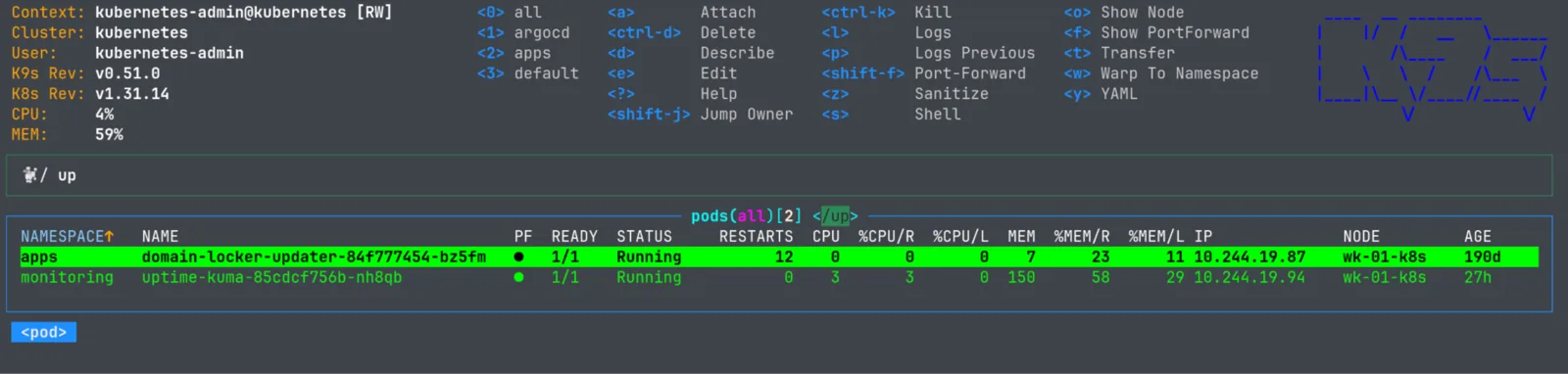Click the <p> Logs Previous shortcut
1568x374 pixels.
point(928,53)
